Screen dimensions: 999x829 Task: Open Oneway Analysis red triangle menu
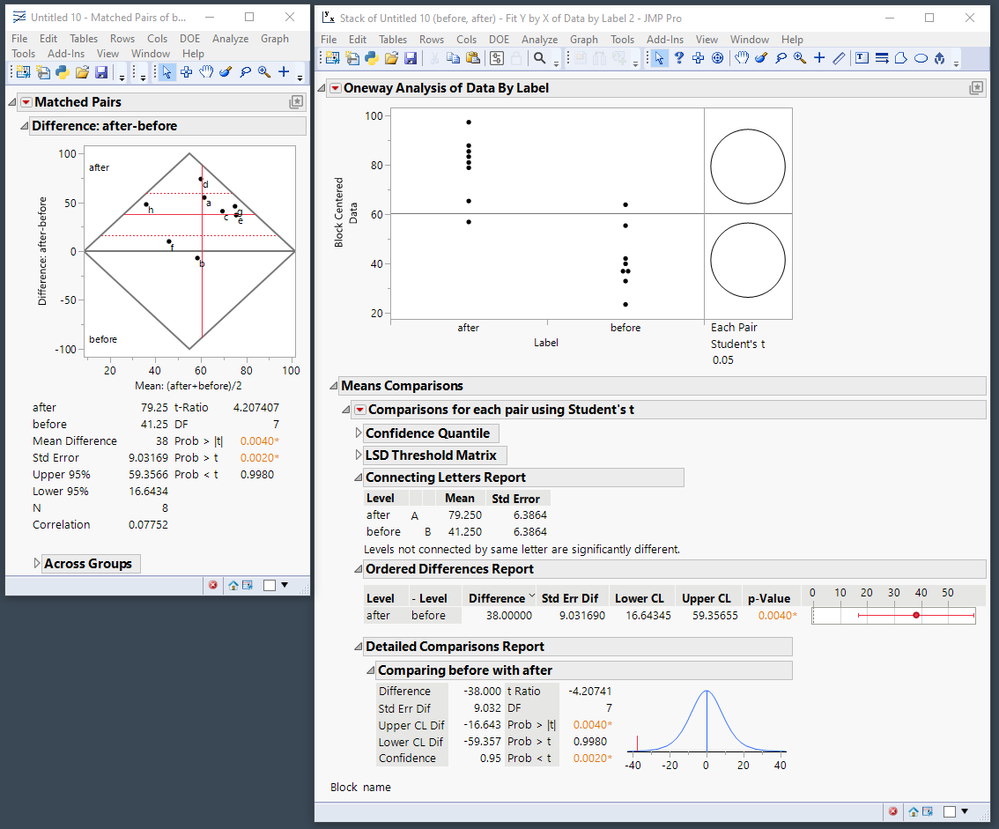[x=335, y=88]
